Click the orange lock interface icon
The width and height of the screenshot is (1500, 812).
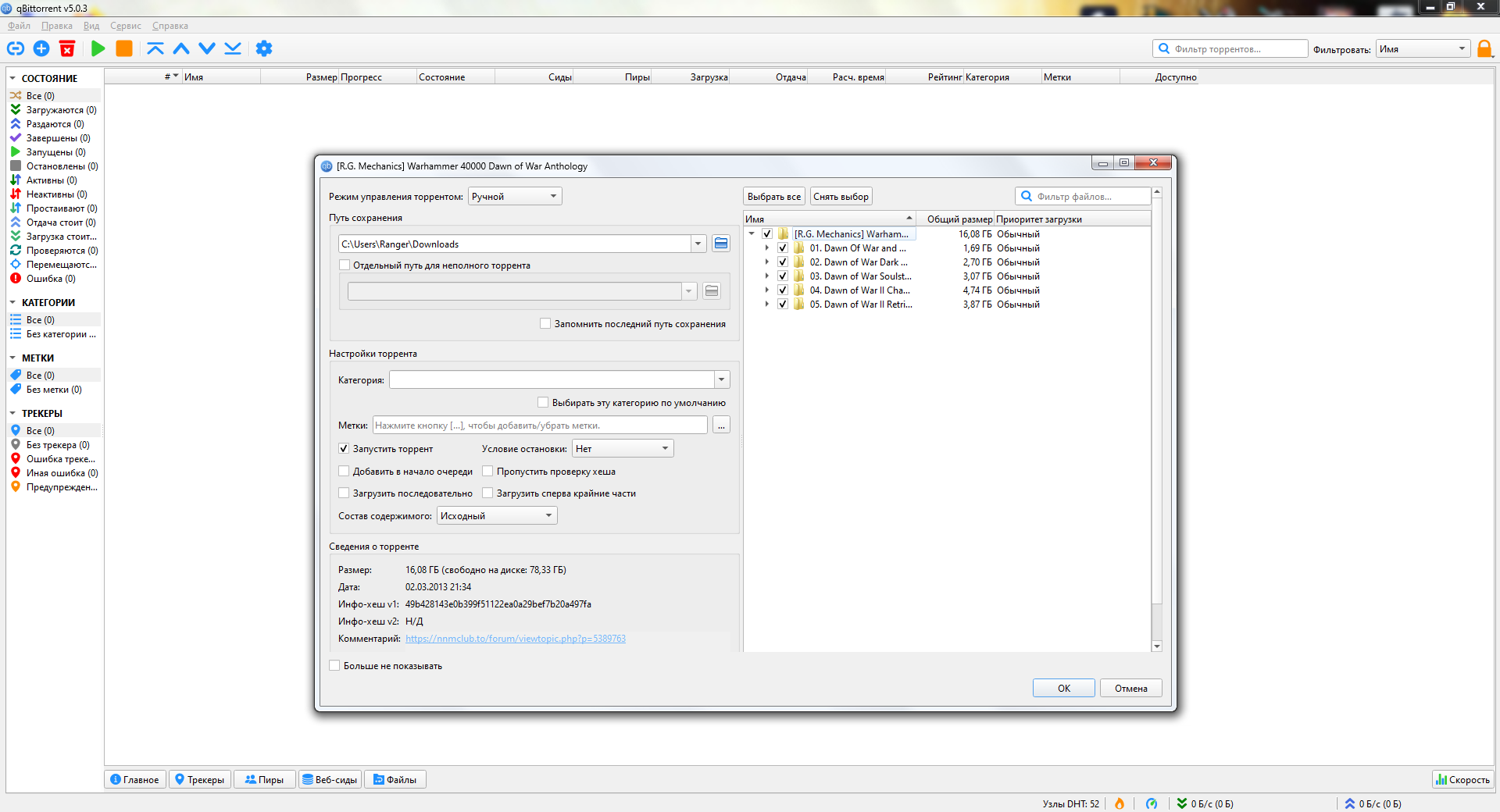[x=1485, y=48]
